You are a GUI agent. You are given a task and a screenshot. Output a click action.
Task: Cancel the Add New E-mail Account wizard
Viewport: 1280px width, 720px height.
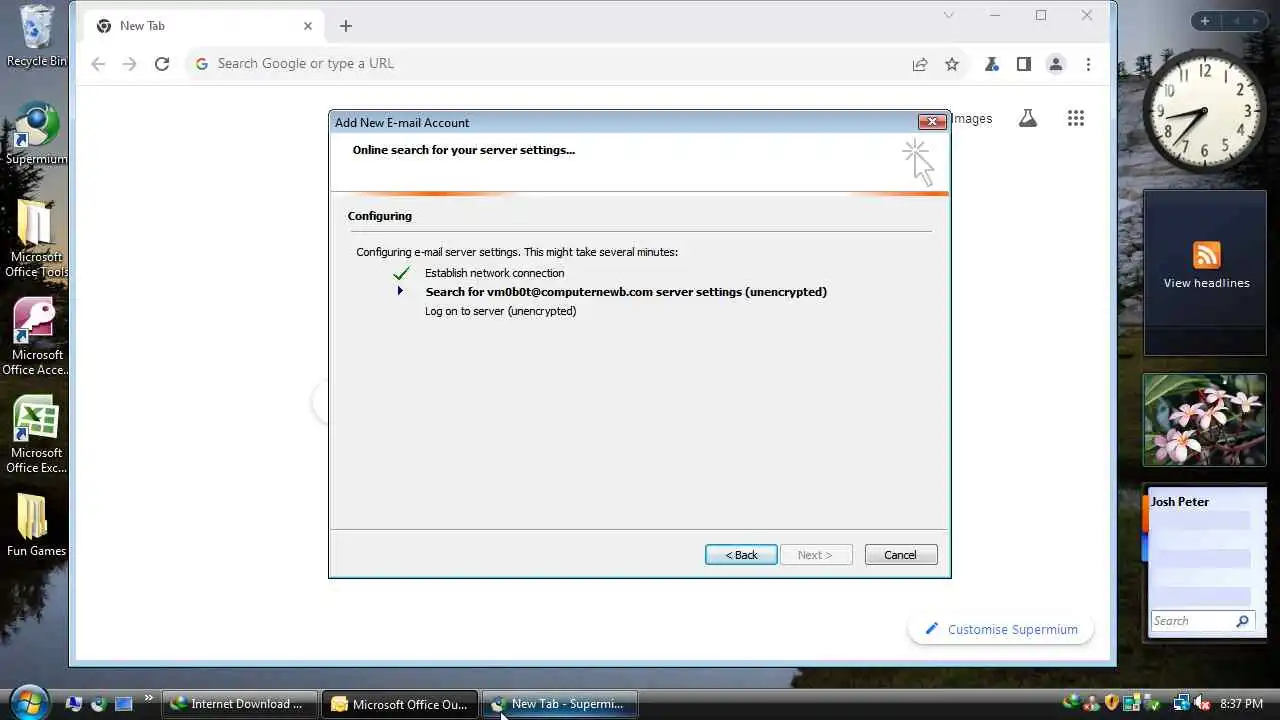[900, 555]
